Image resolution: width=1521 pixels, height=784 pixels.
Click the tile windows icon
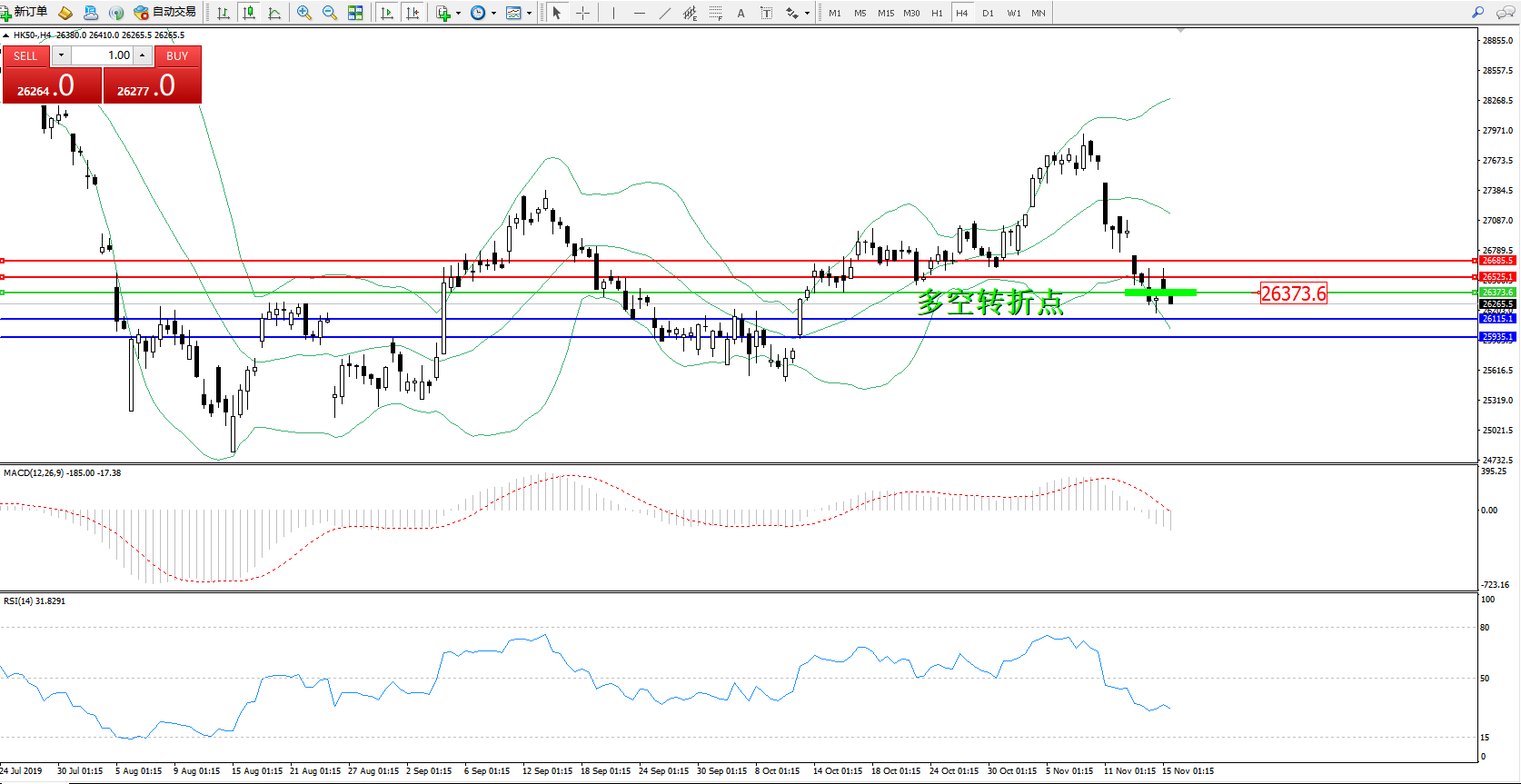[x=355, y=13]
